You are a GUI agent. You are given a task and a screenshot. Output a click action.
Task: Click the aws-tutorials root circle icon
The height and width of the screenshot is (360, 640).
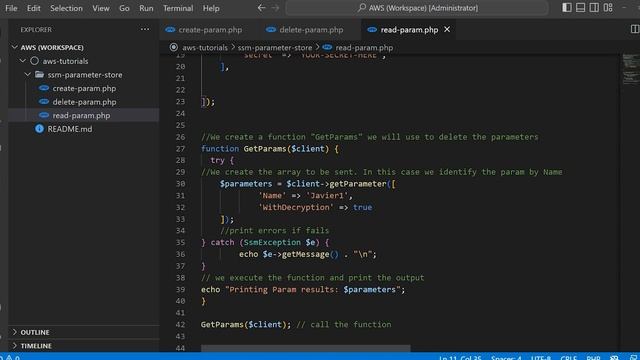pos(35,61)
